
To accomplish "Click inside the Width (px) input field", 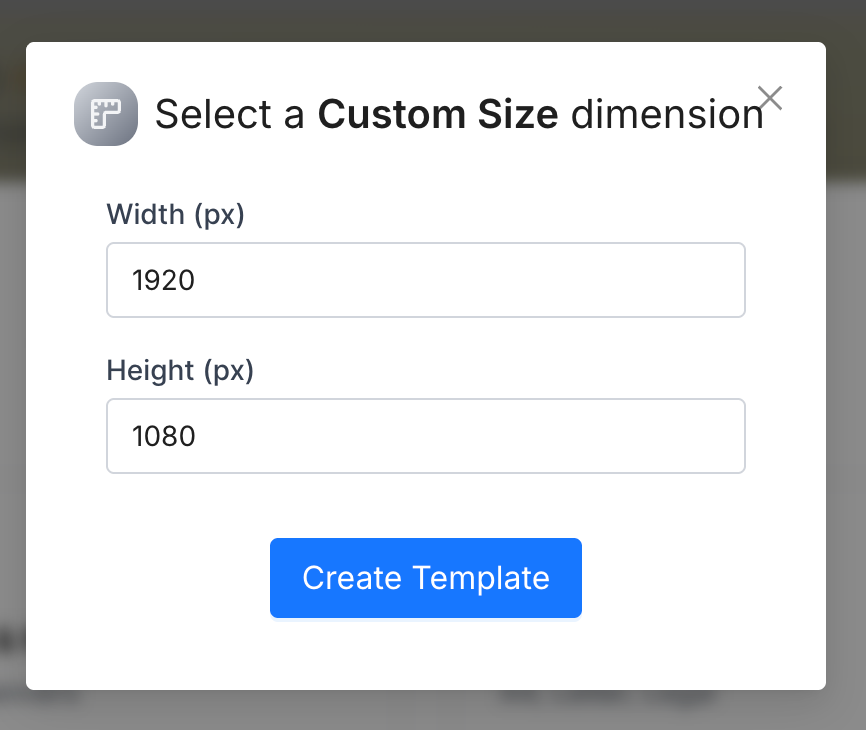I will point(425,280).
